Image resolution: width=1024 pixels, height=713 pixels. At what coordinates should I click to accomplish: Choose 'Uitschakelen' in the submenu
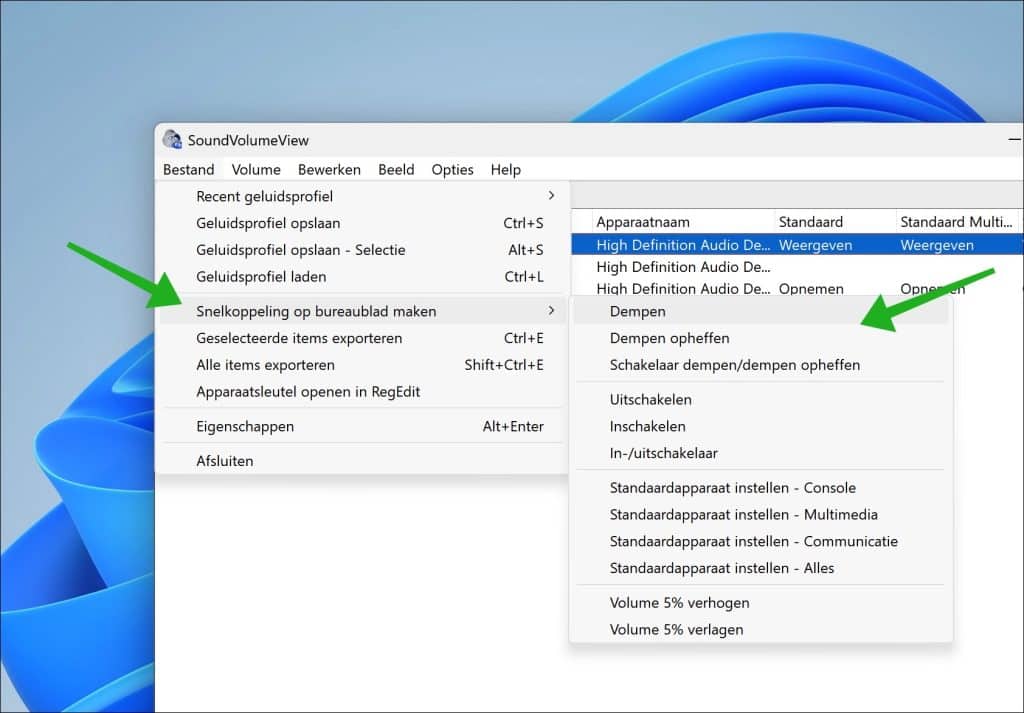pos(761,400)
